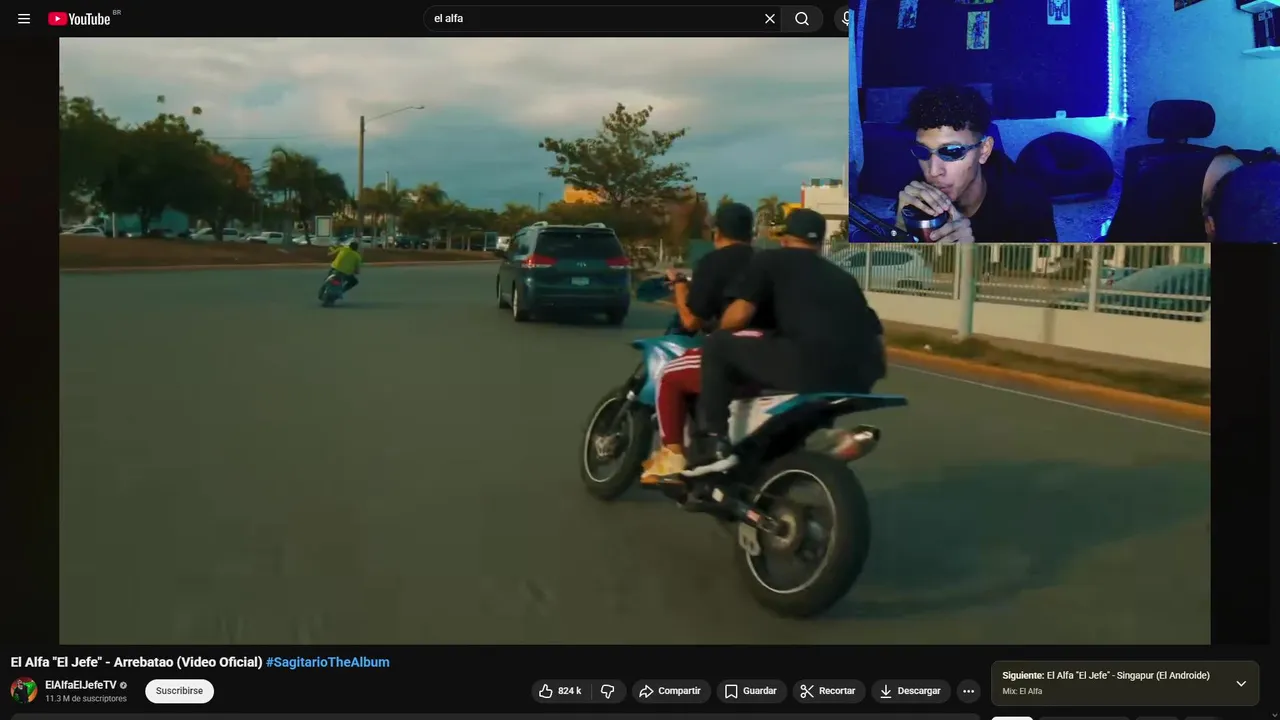This screenshot has height=720, width=1280.
Task: Open the YouTube hamburger guide menu
Action: (24, 19)
